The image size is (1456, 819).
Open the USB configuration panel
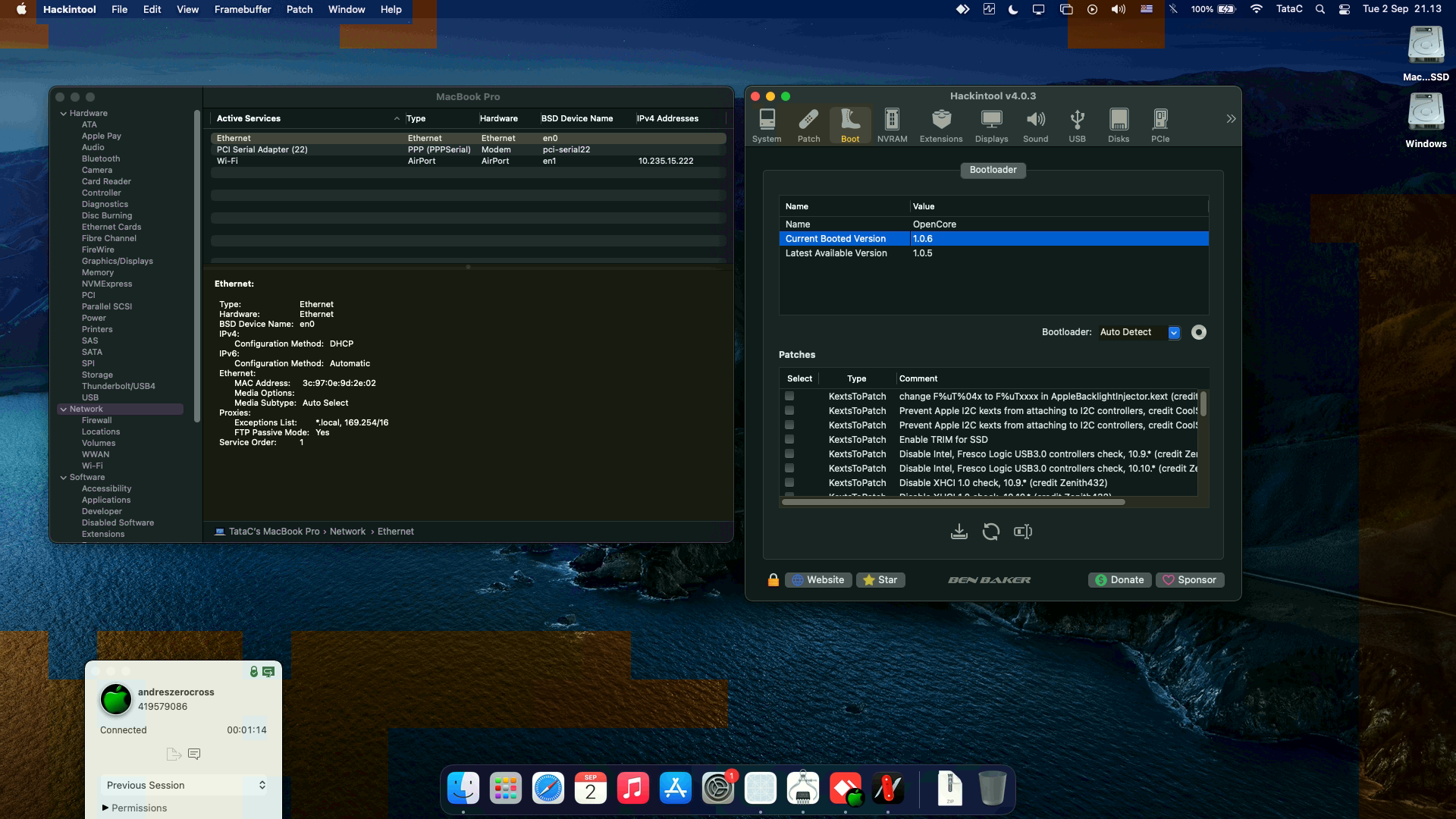pos(1076,124)
